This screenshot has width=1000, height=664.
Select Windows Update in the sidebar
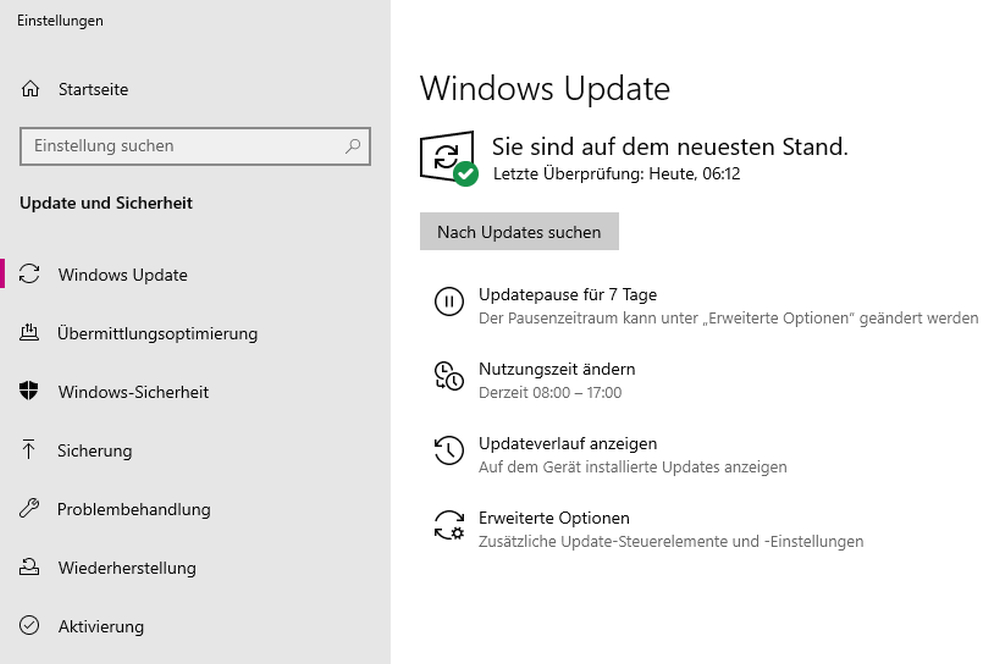click(123, 274)
